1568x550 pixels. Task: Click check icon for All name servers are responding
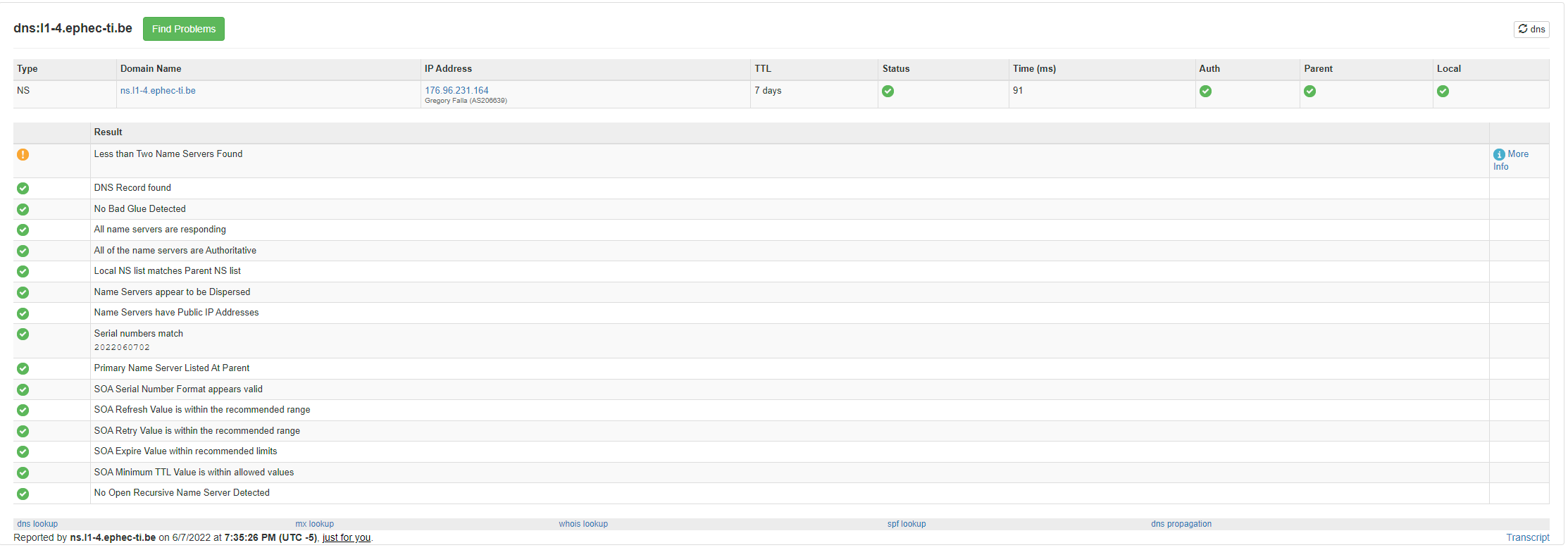pos(23,230)
